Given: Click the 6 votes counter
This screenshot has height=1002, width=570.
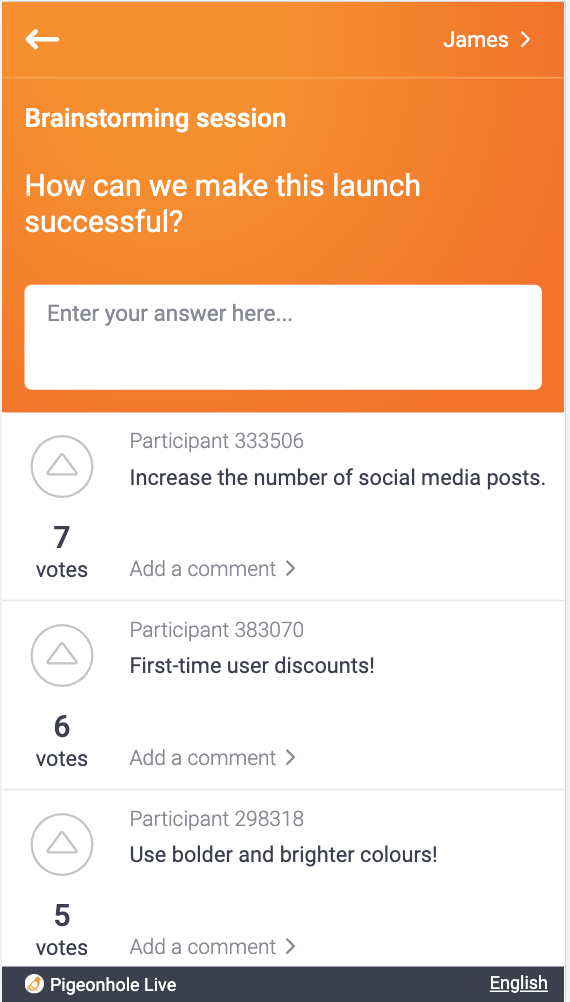Looking at the screenshot, I should [62, 739].
